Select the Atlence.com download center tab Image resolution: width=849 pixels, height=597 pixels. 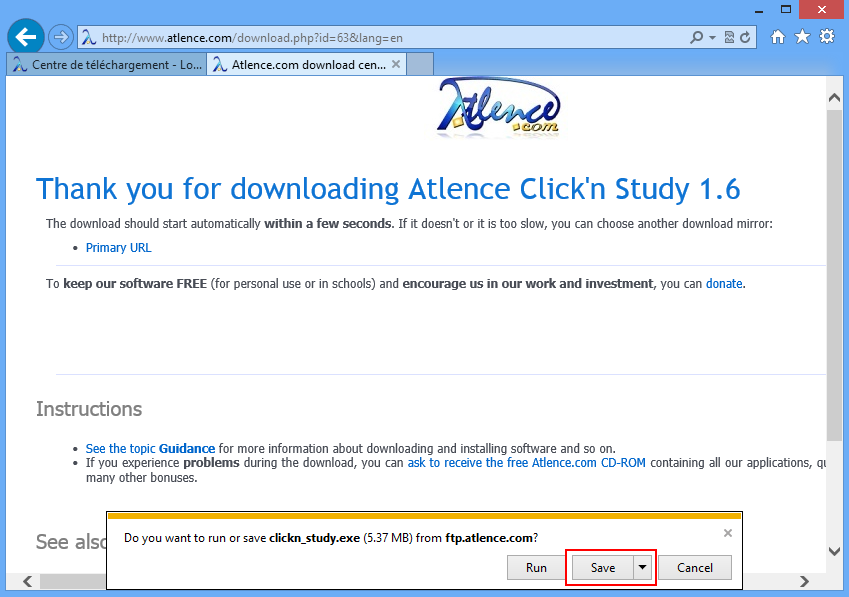[306, 65]
